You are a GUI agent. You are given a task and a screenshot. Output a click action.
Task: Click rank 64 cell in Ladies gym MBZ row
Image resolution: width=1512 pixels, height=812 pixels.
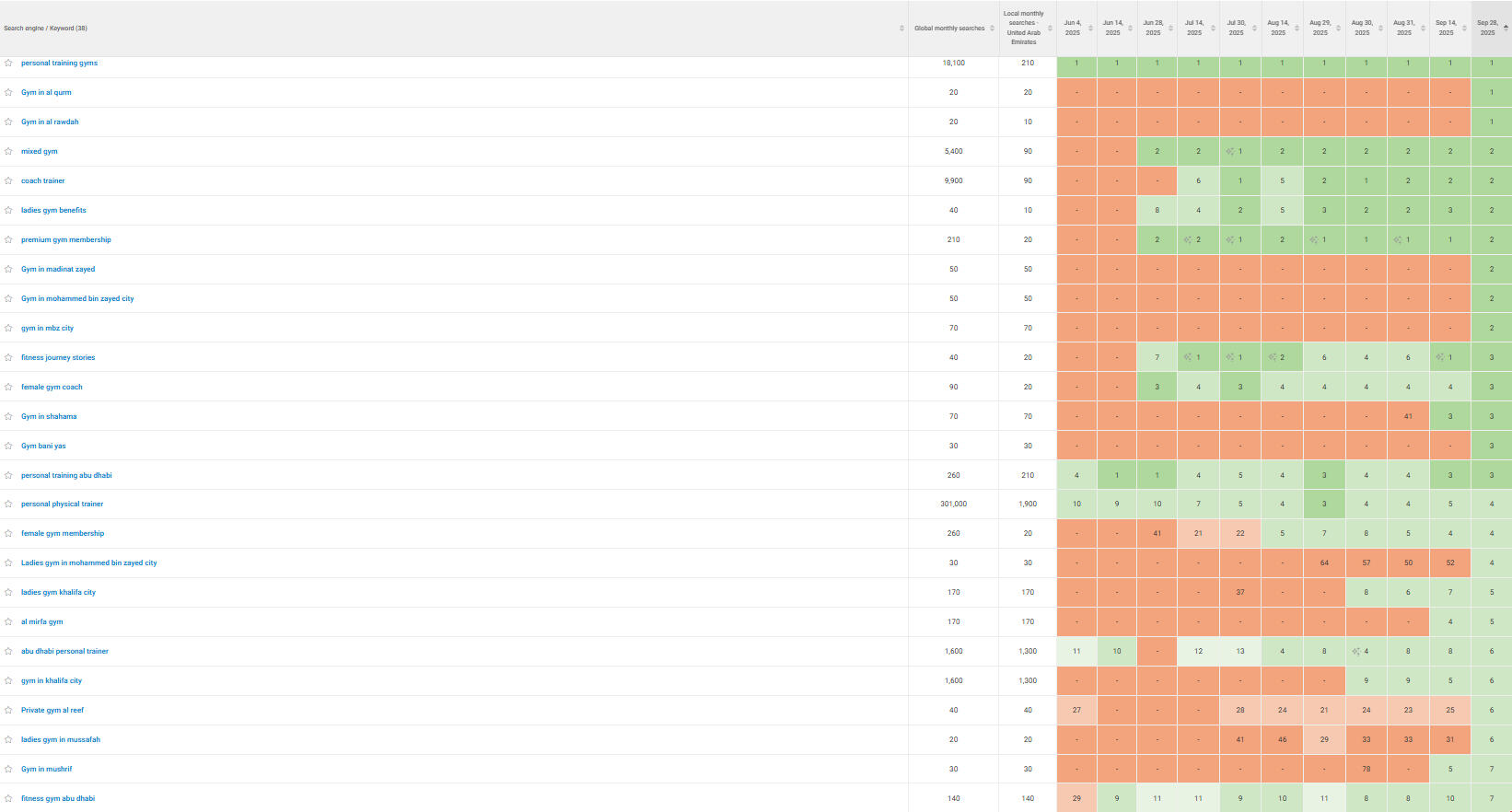coord(1324,563)
